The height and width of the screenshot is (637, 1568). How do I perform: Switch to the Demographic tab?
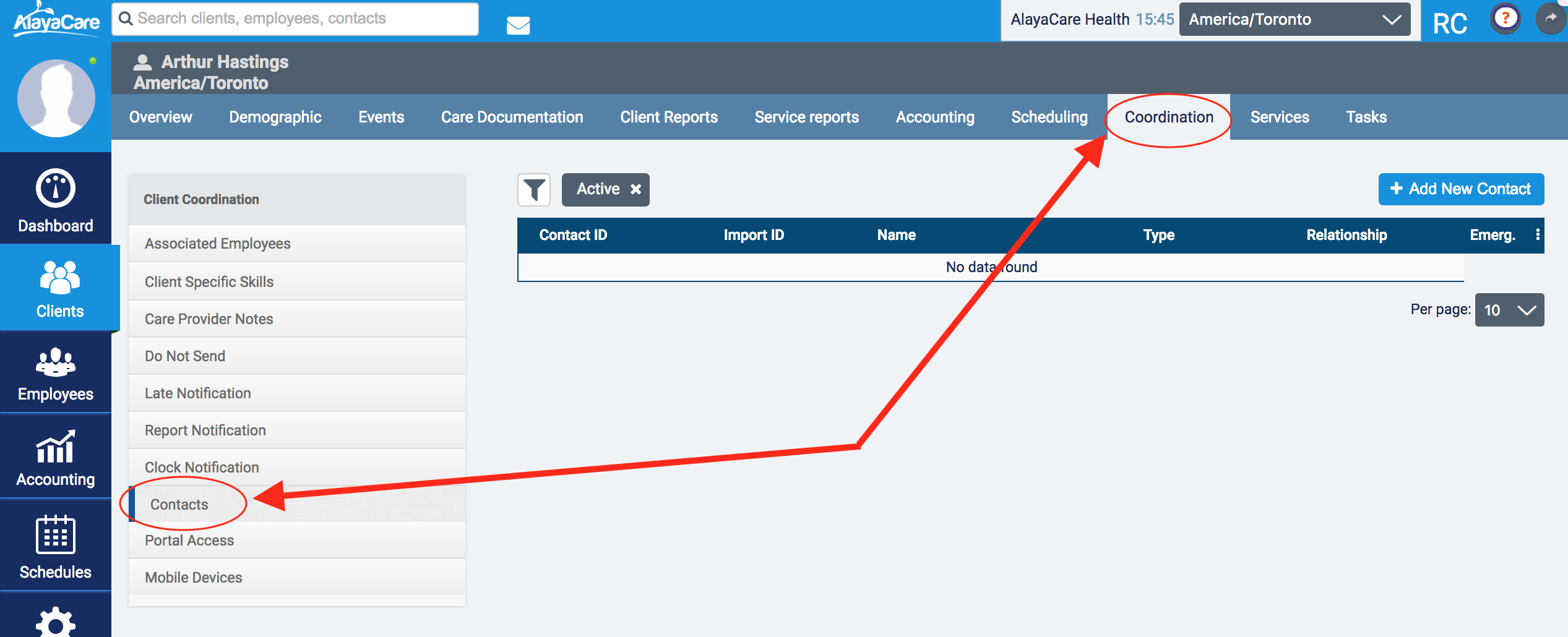pos(275,117)
